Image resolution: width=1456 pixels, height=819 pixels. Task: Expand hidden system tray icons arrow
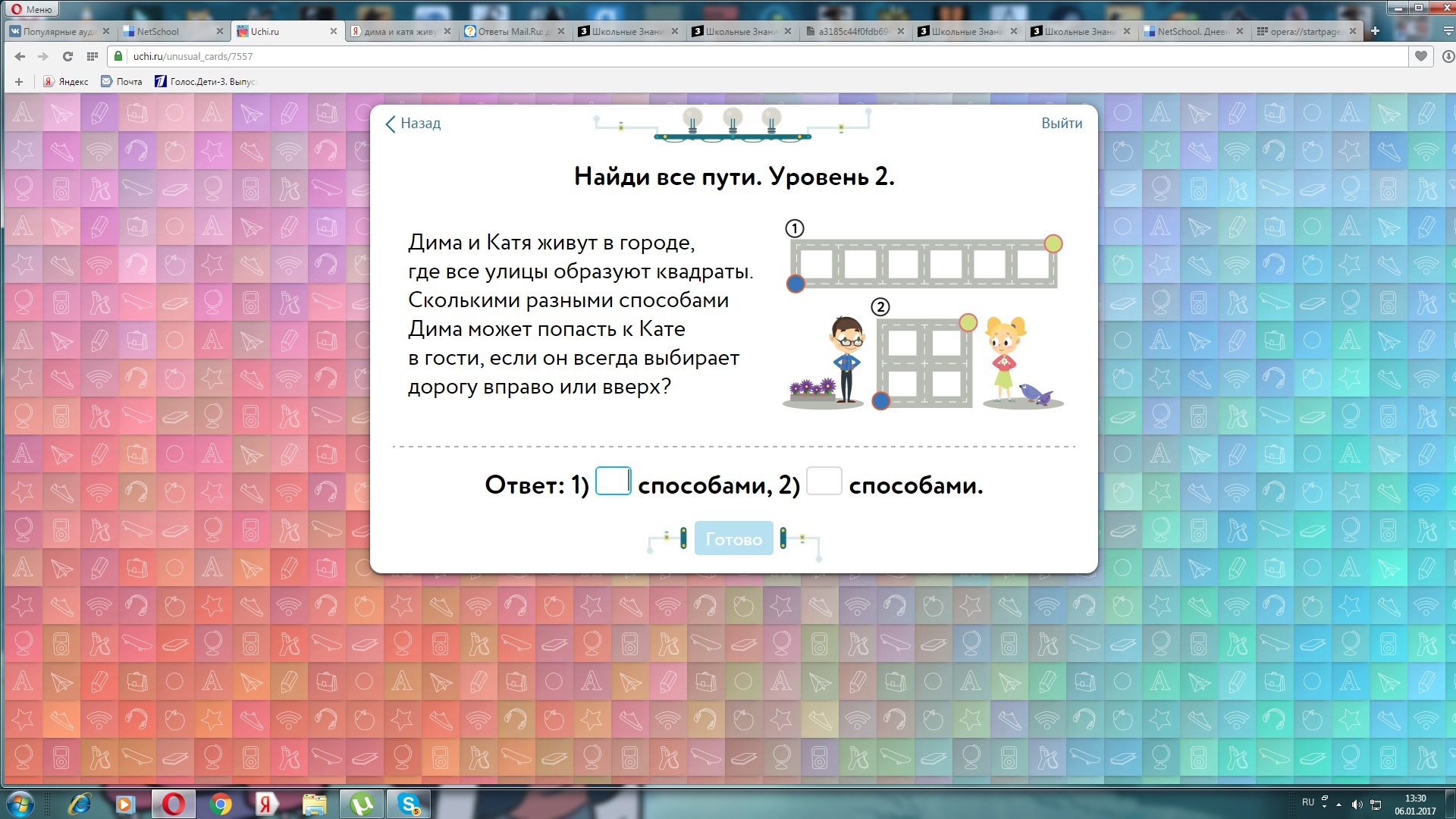coord(1338,805)
